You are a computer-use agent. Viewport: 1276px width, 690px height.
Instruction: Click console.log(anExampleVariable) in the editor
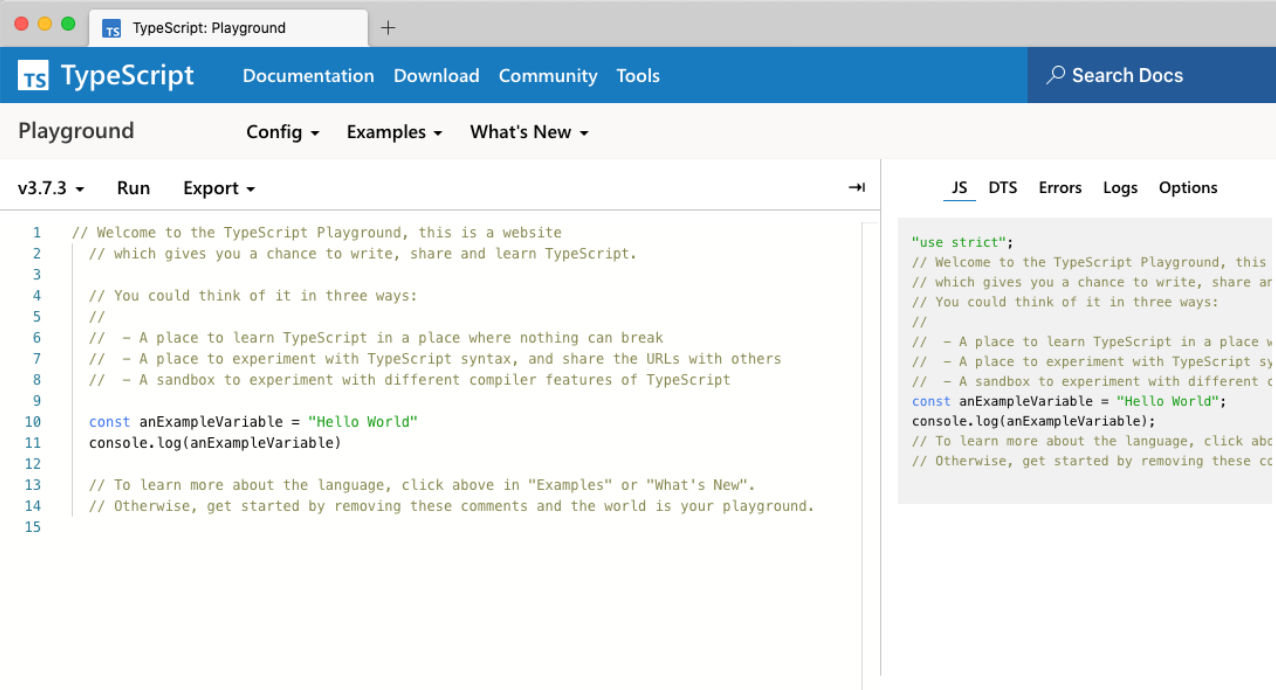click(x=215, y=443)
